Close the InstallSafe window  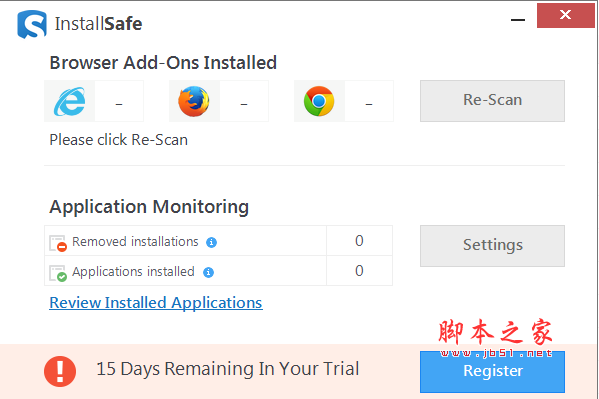point(565,15)
